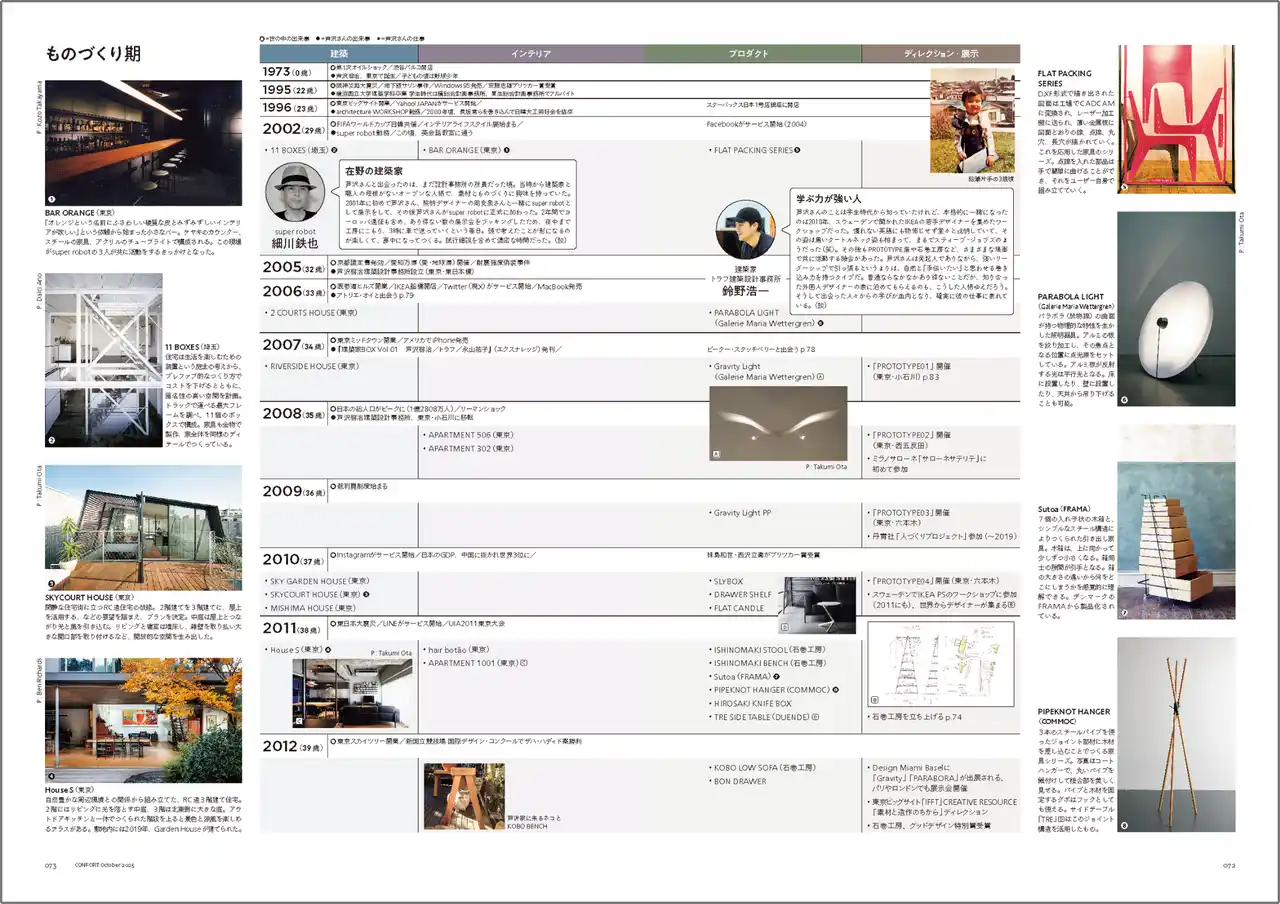This screenshot has width=1280, height=904.
Task: Select the 建築 column header
Action: [x=339, y=53]
